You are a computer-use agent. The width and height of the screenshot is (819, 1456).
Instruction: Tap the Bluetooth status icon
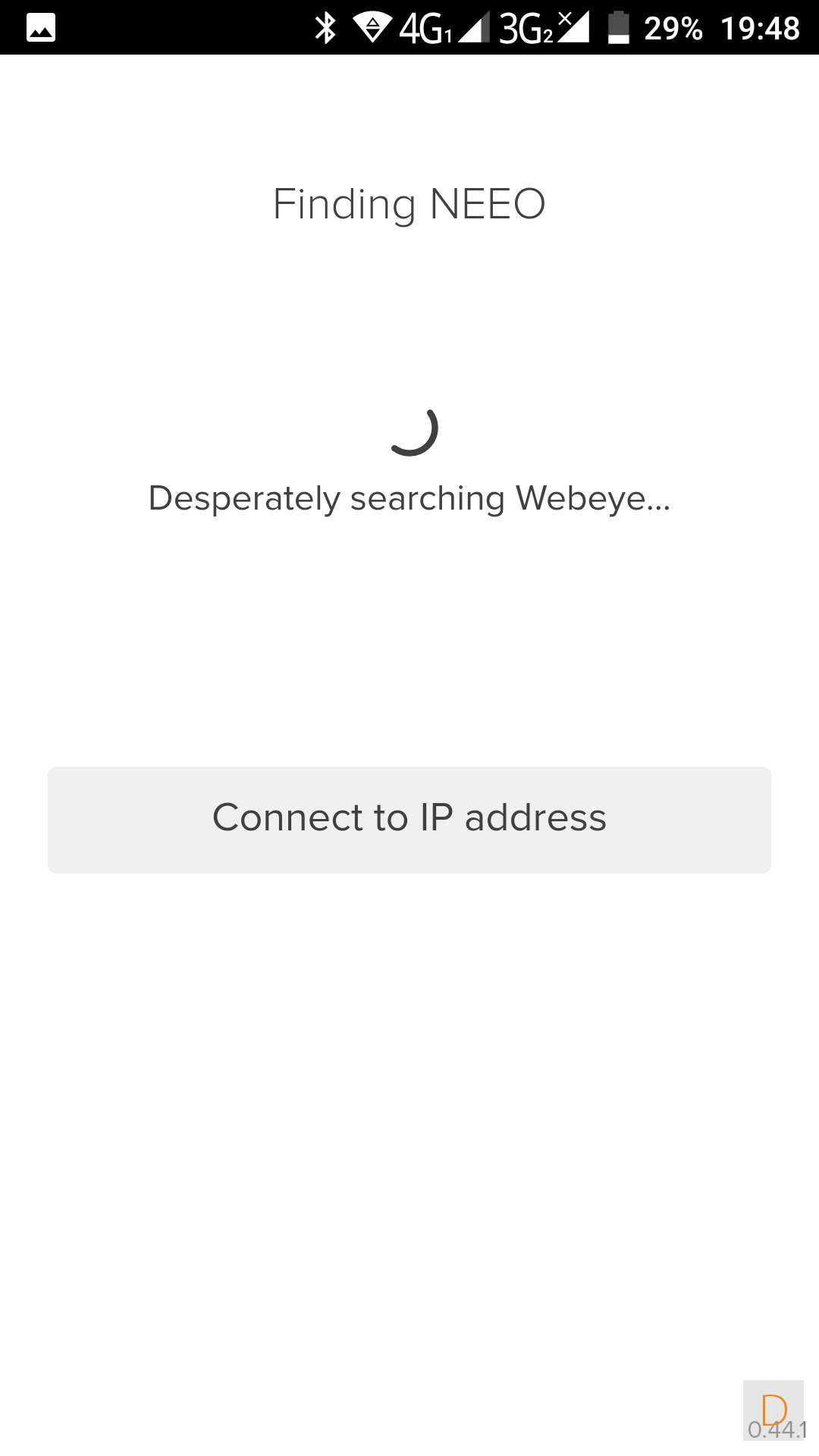click(325, 28)
